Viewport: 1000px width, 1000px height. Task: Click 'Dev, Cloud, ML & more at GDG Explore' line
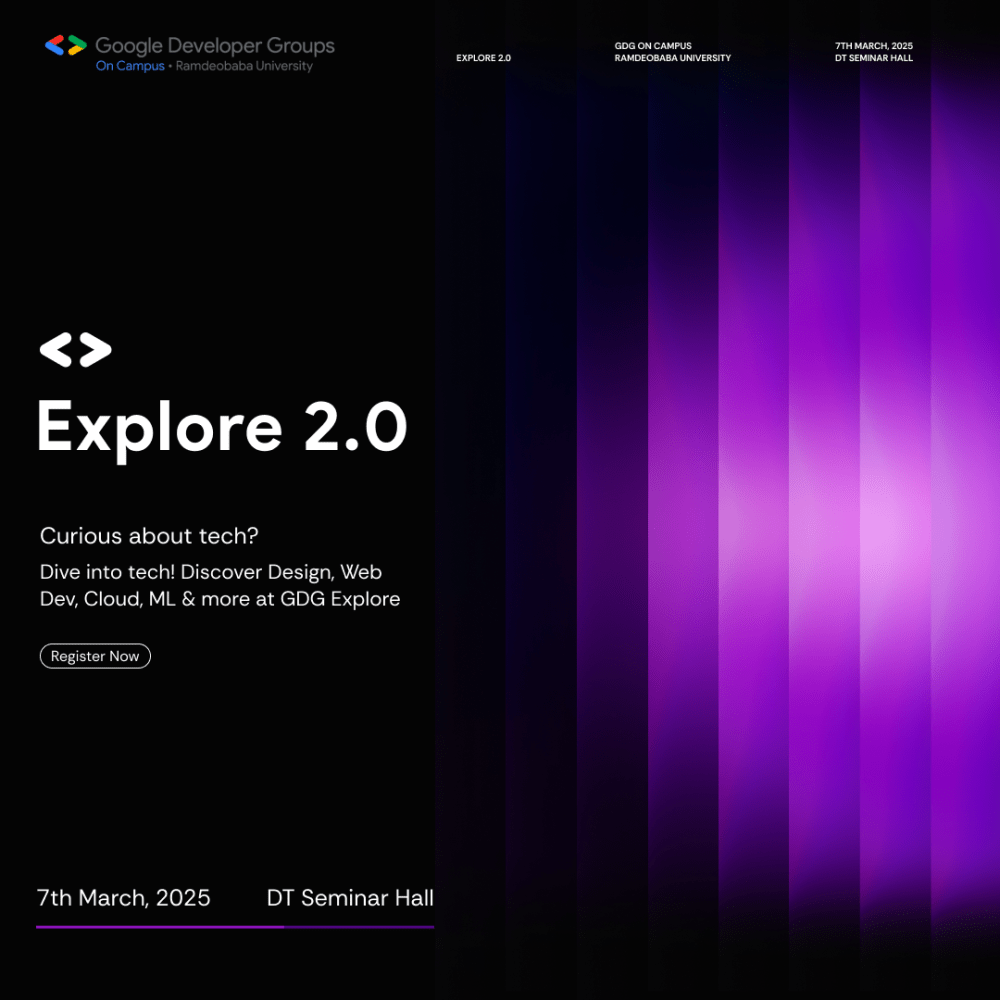point(220,599)
